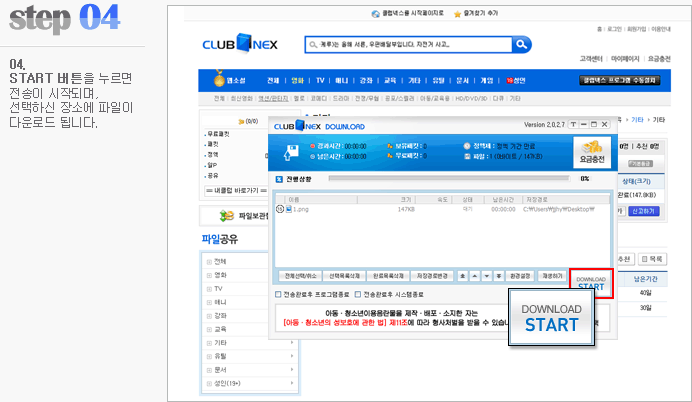692x402 pixels.
Task: Open the 게임 menu in blue nav bar
Action: (x=487, y=80)
